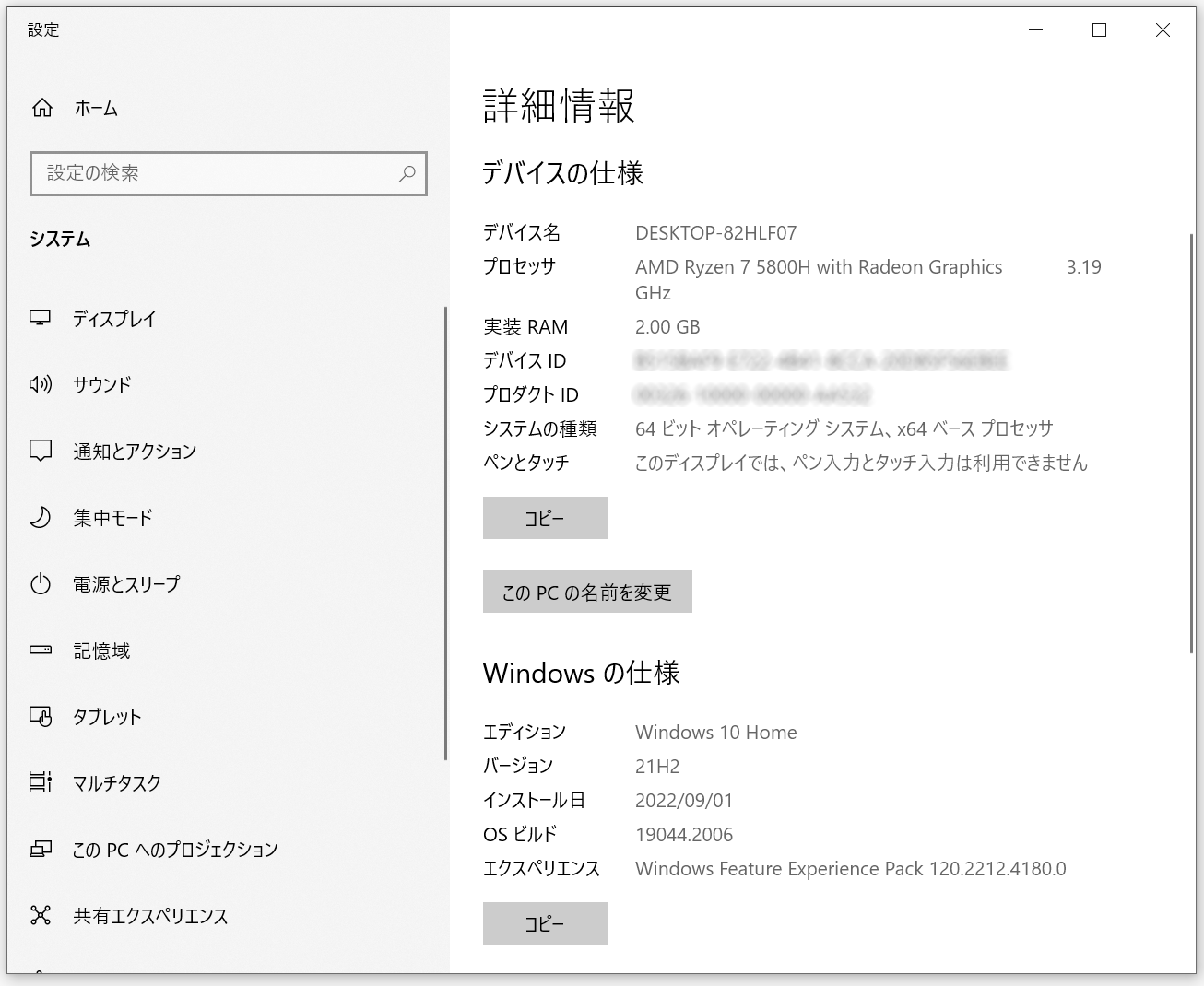Screen dimensions: 1204x986
Task: Click the 実装 RAM field label
Action: 525,327
